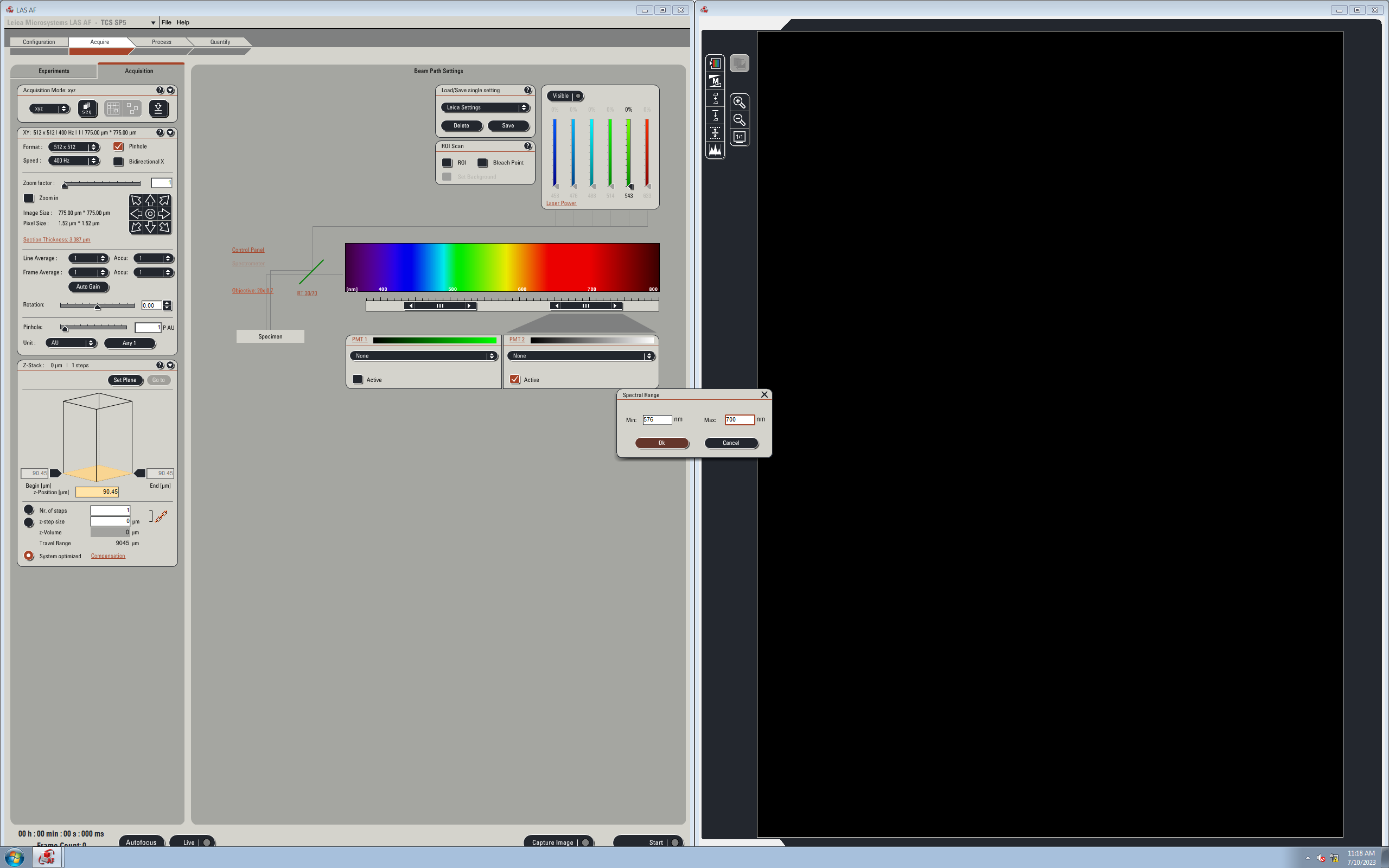
Task: Click the 1:1 display scaling icon
Action: pos(740,137)
